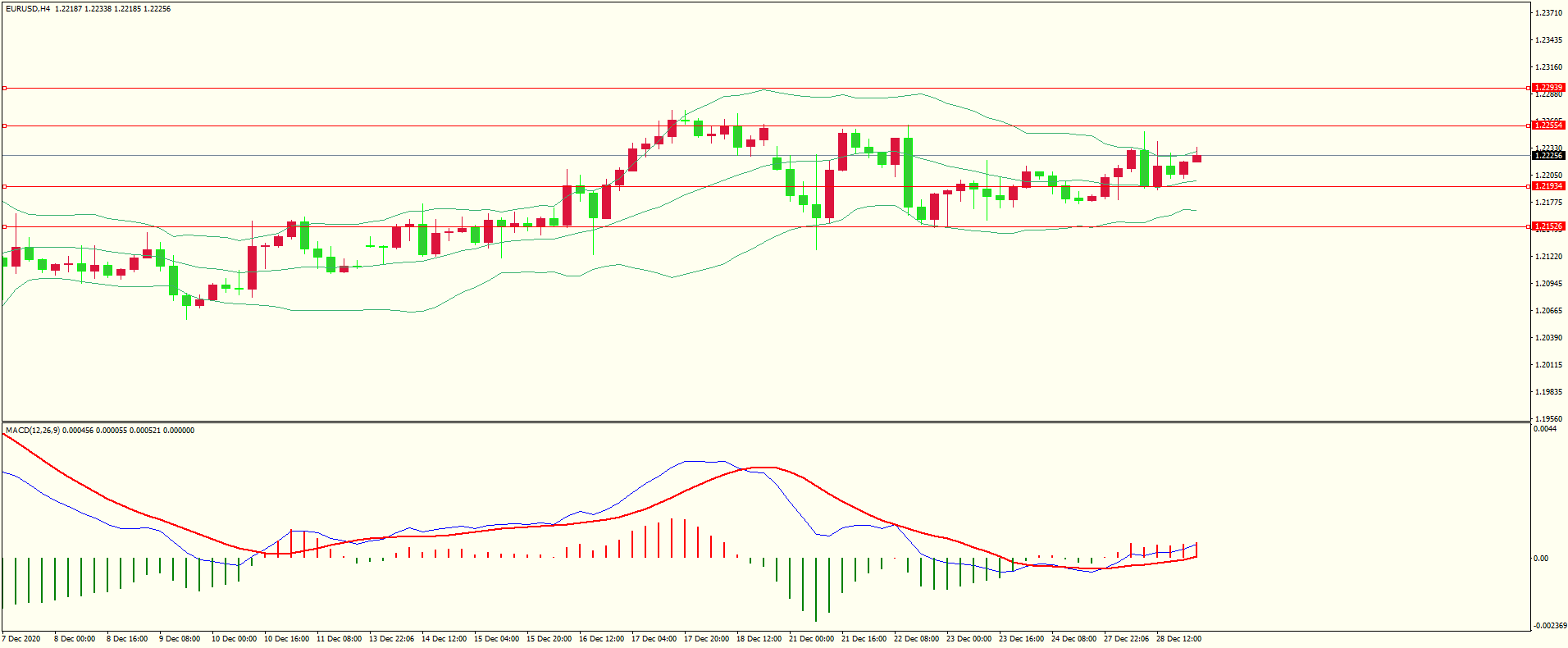Grab left anchor of the 1.22939 line
The width and height of the screenshot is (1568, 648).
coord(4,88)
